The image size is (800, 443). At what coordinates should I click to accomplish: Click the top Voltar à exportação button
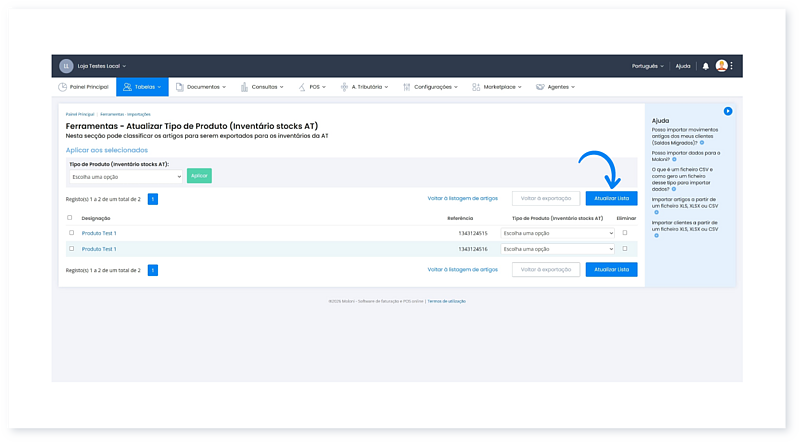tap(546, 199)
